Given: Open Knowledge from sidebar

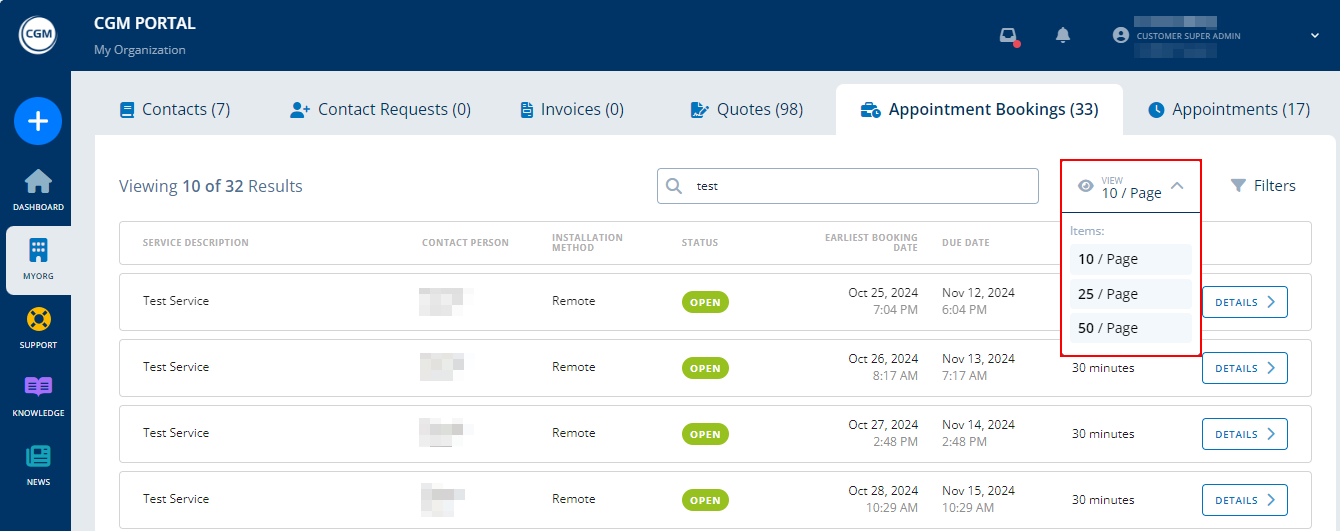Looking at the screenshot, I should (38, 396).
